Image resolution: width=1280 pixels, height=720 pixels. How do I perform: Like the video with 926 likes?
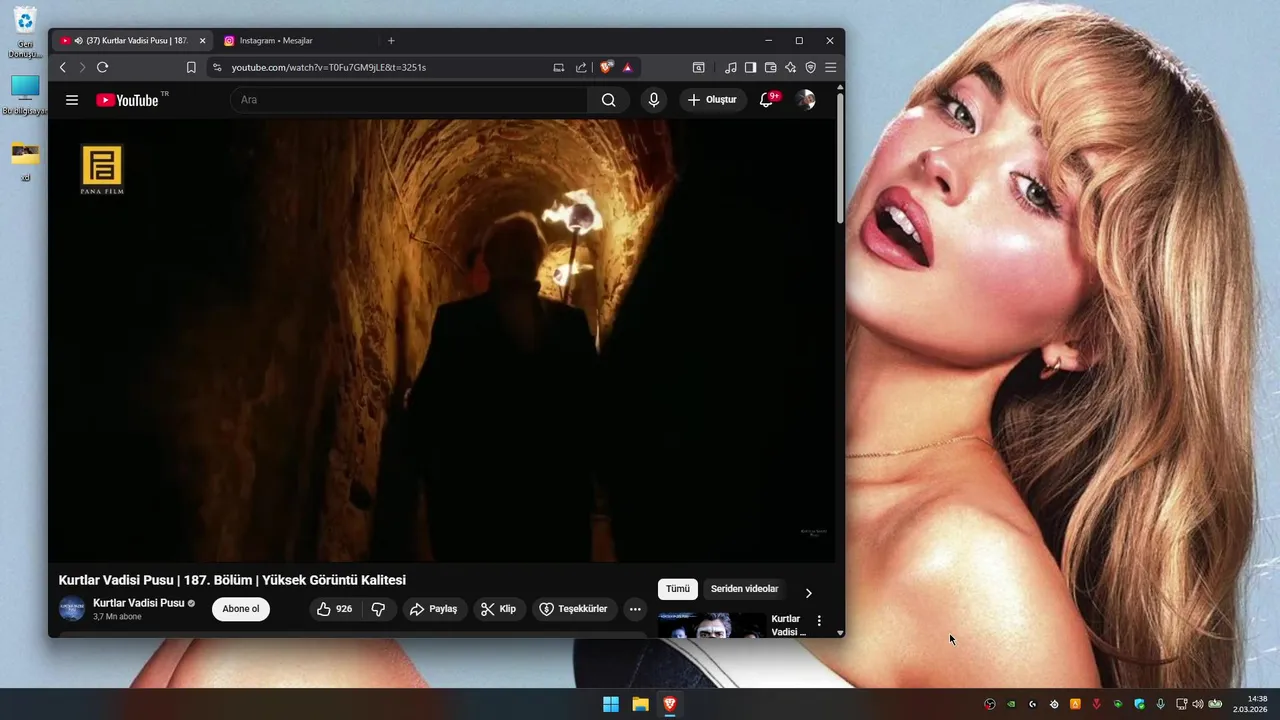[x=334, y=609]
